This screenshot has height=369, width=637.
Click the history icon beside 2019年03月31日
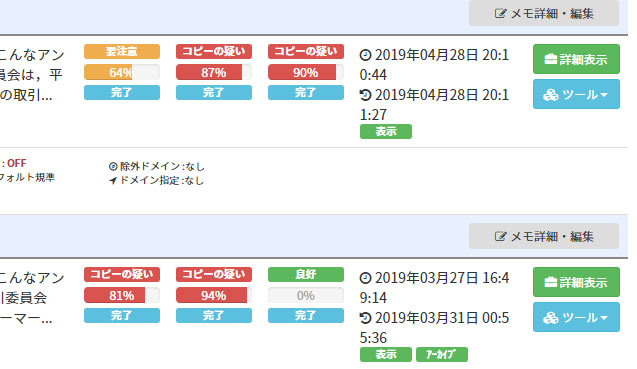(365, 318)
